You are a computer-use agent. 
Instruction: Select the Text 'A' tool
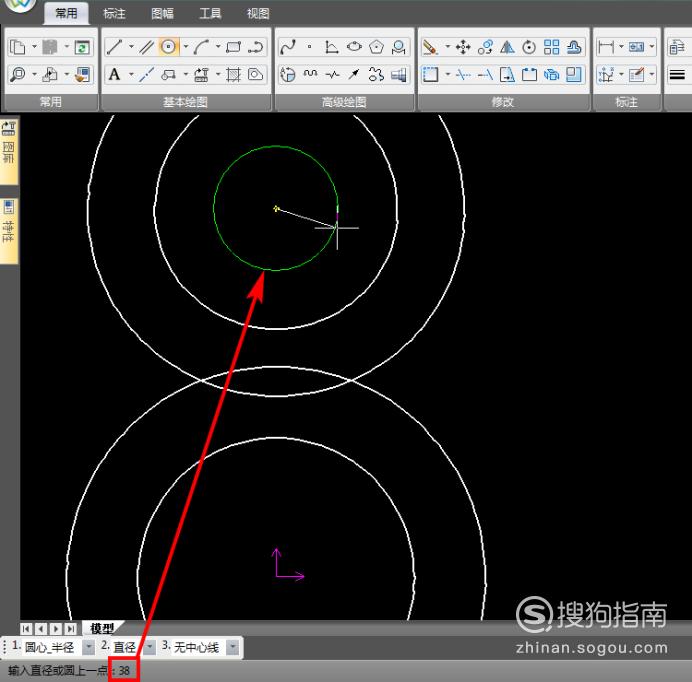tap(114, 74)
